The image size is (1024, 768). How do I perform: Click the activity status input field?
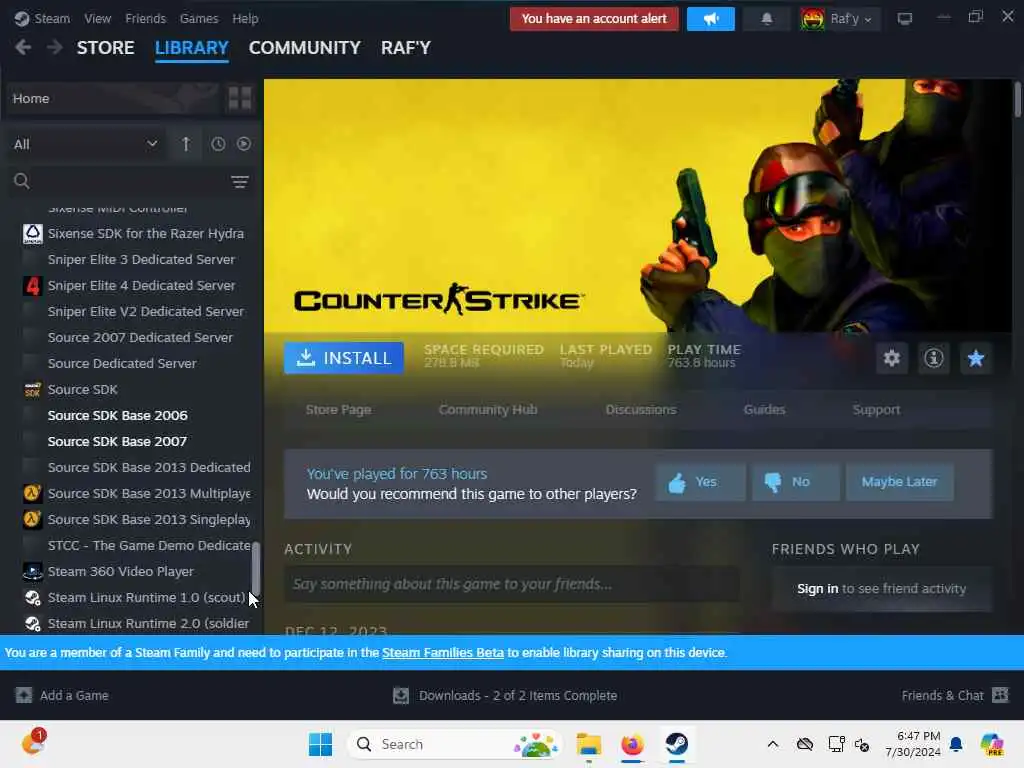pos(512,584)
